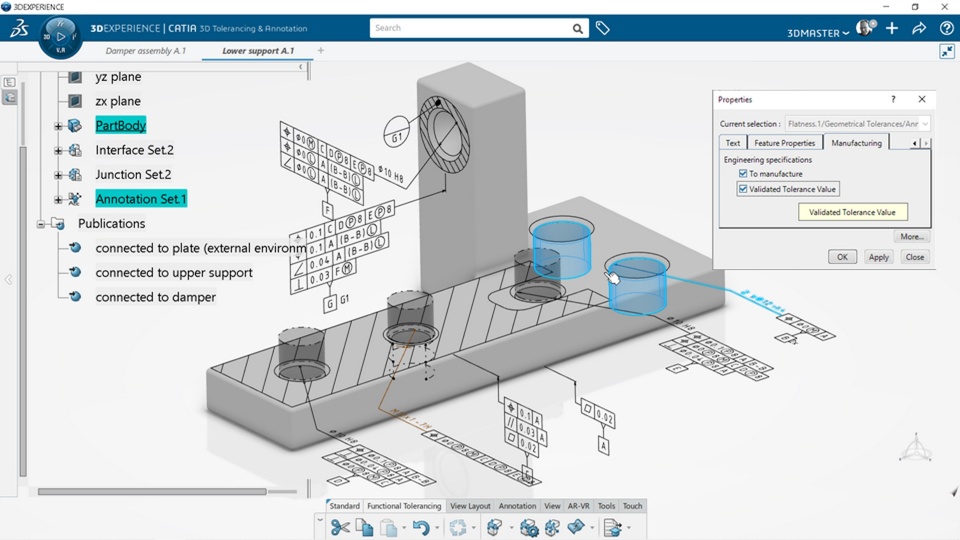The image size is (960, 540).
Task: Open the AR-VR action bar tab
Action: tap(579, 506)
